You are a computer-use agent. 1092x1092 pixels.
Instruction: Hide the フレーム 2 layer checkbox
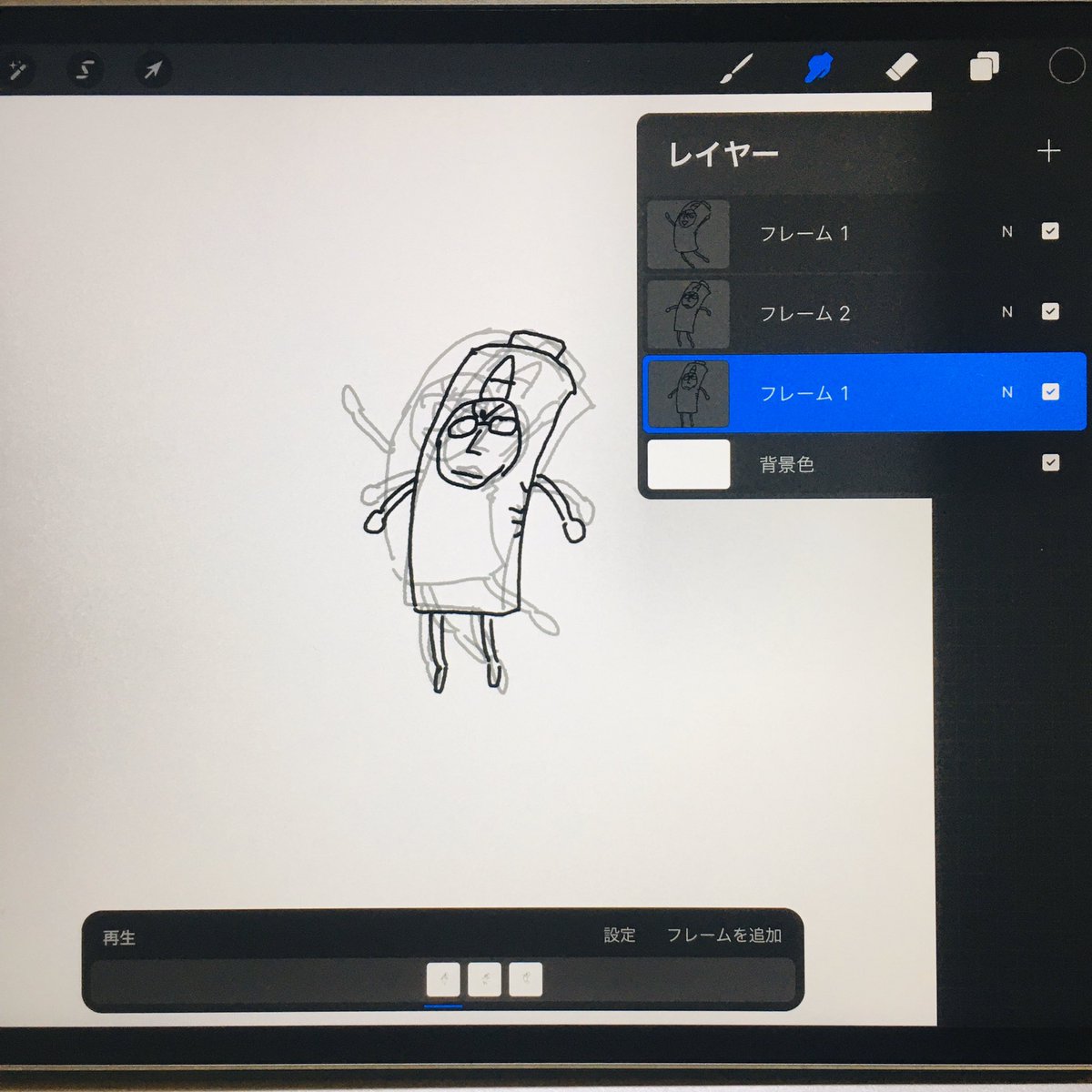1050,312
